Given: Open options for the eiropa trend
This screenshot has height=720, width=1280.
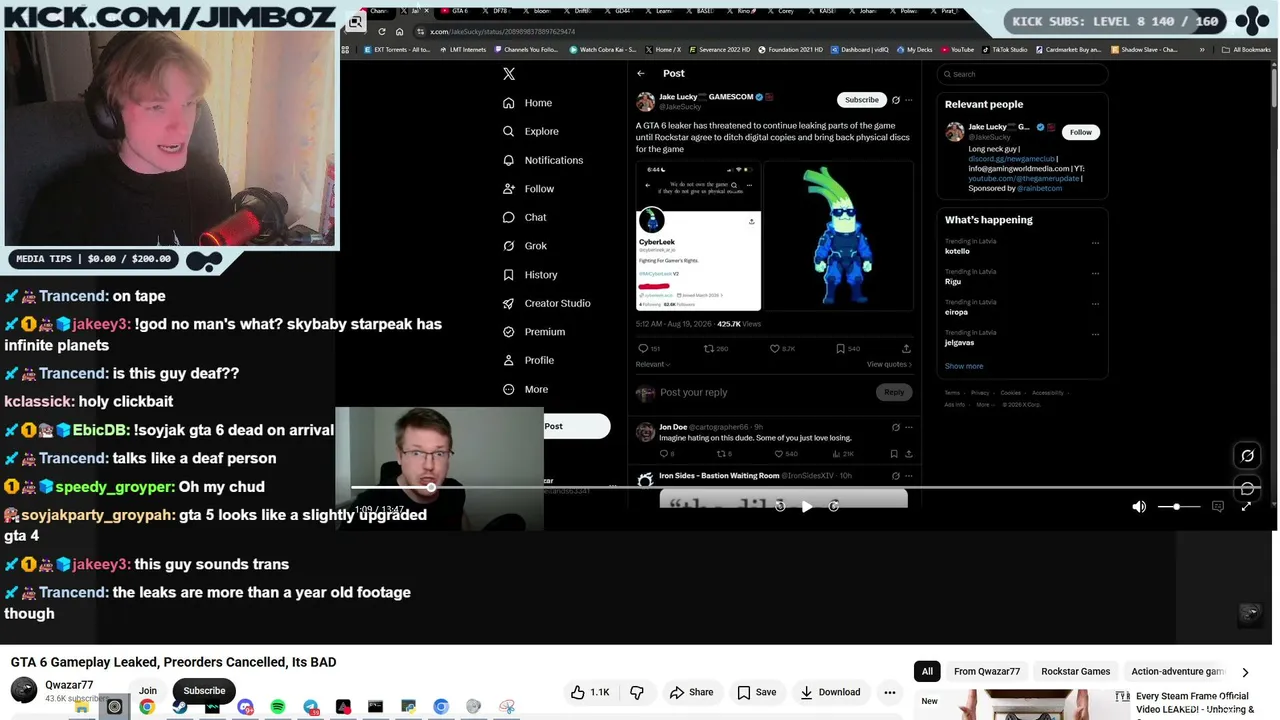Looking at the screenshot, I should pyautogui.click(x=1096, y=304).
